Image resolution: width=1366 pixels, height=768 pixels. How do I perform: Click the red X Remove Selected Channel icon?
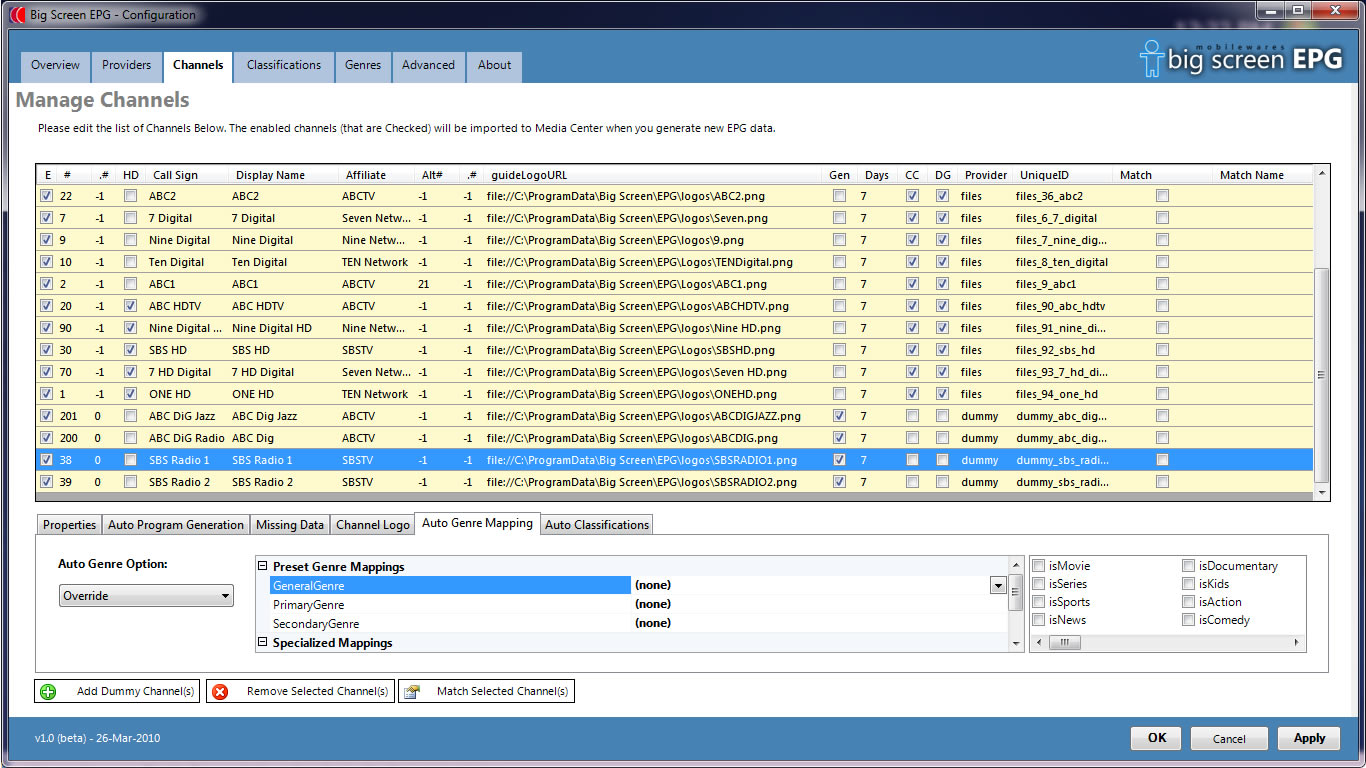tap(220, 692)
